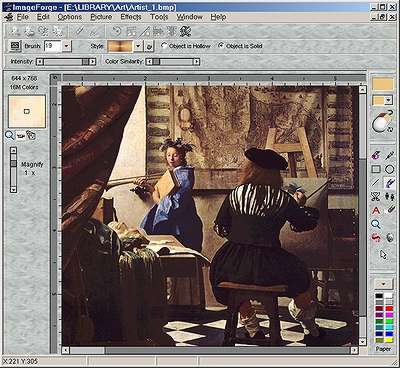The image size is (400, 368).
Task: Select the scissors cut tool
Action: coord(376,196)
